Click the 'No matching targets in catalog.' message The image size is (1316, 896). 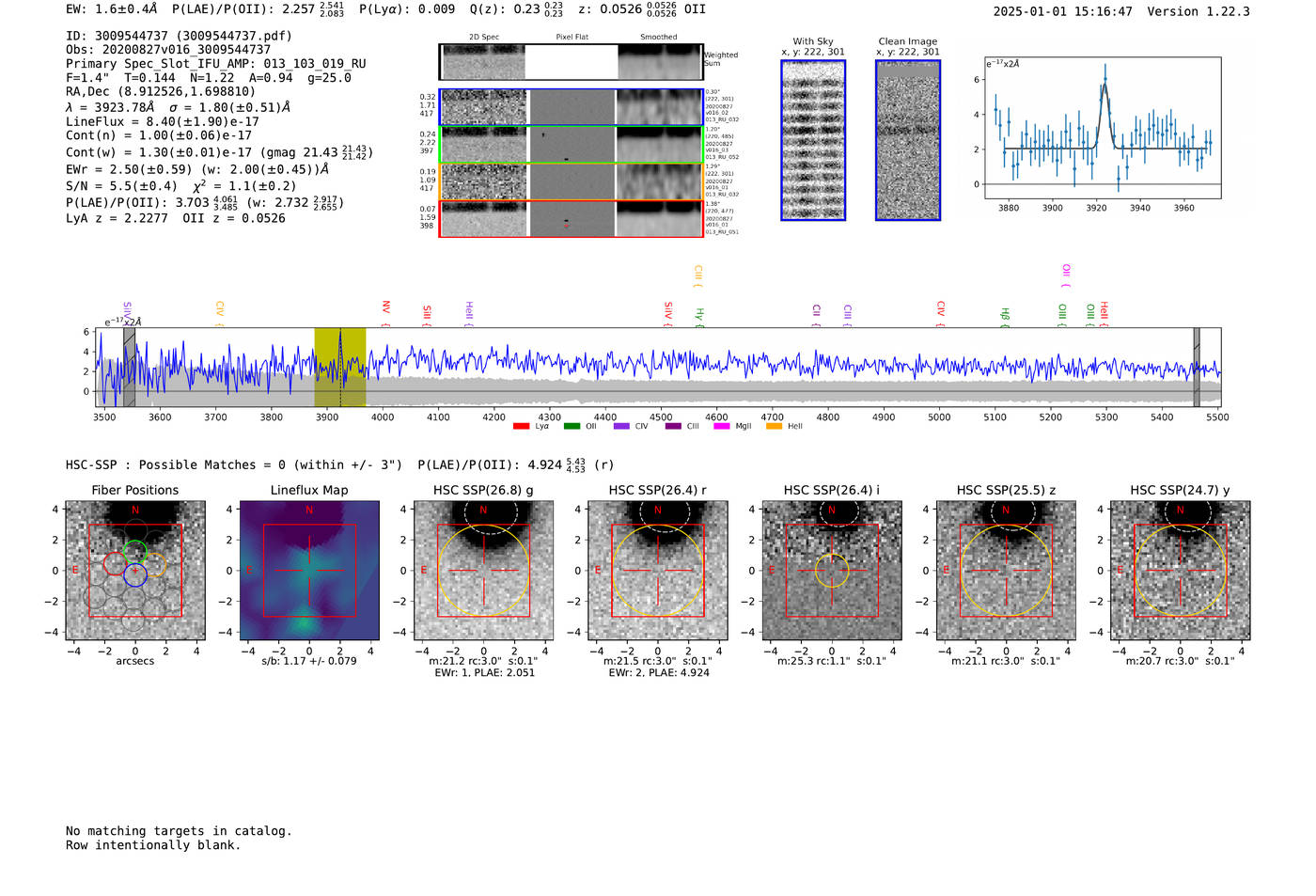point(179,831)
